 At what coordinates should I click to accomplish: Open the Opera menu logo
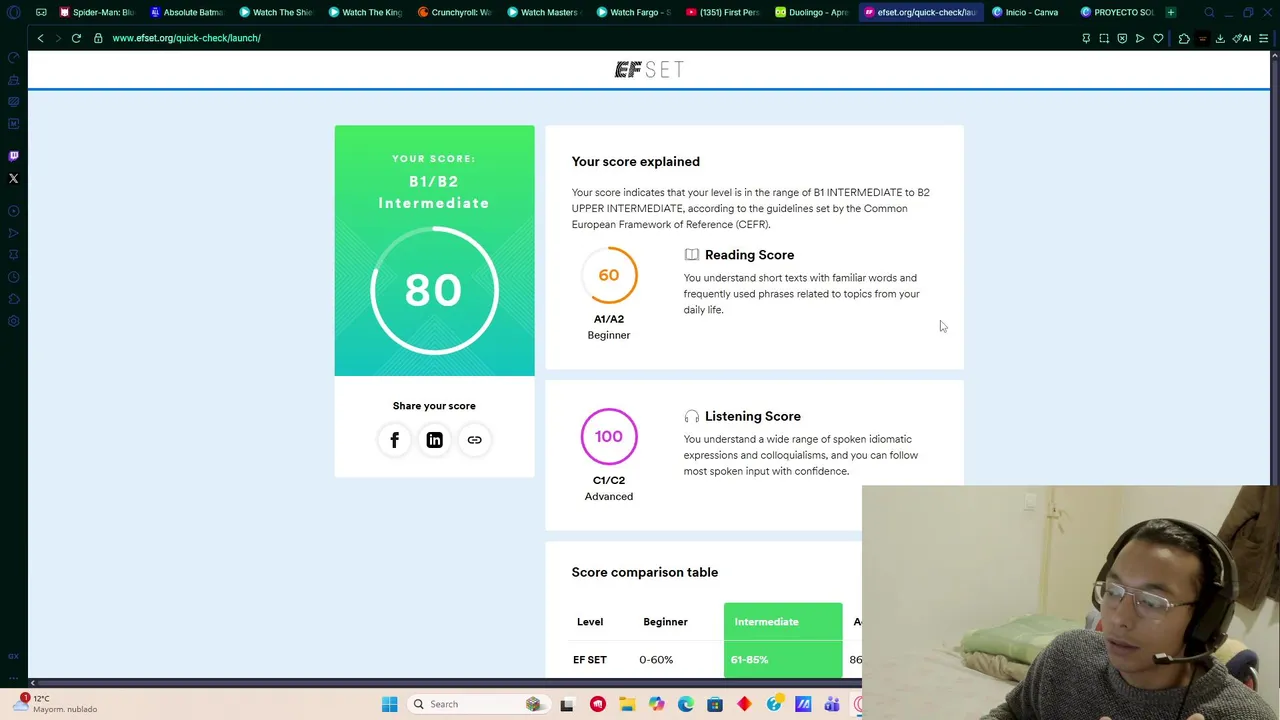coord(13,12)
